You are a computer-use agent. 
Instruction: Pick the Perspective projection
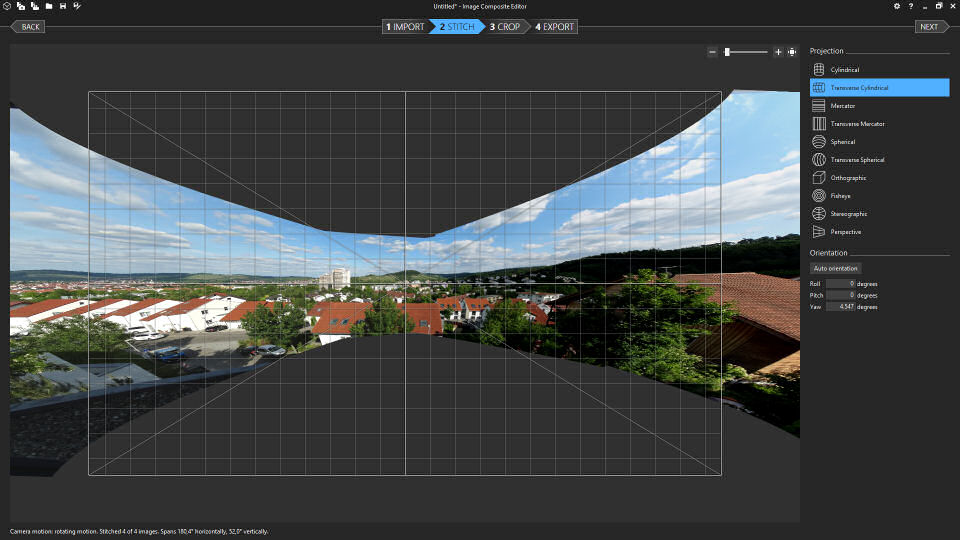point(845,232)
